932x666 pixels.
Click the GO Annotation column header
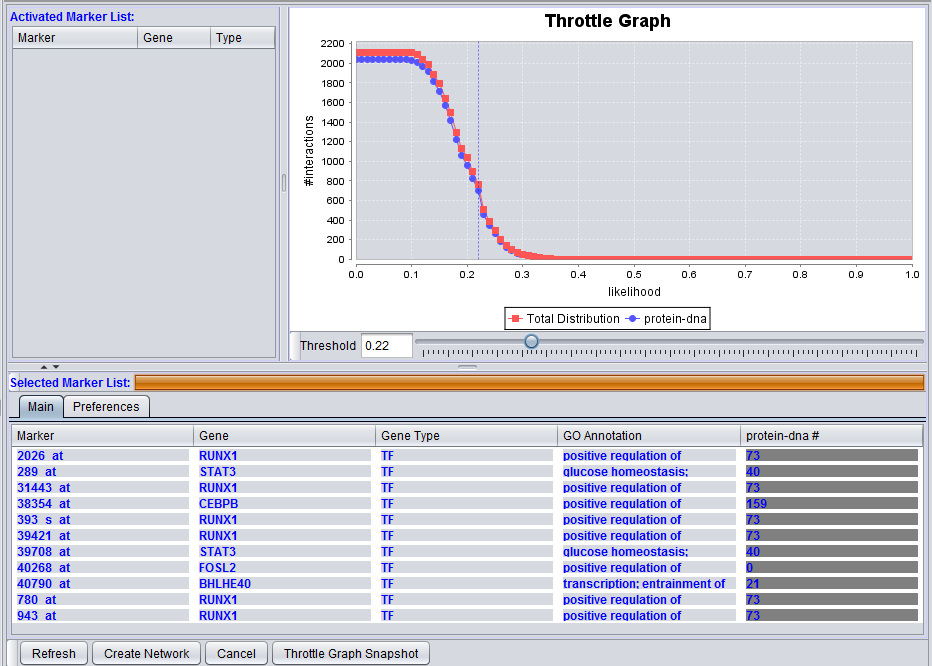coord(648,436)
